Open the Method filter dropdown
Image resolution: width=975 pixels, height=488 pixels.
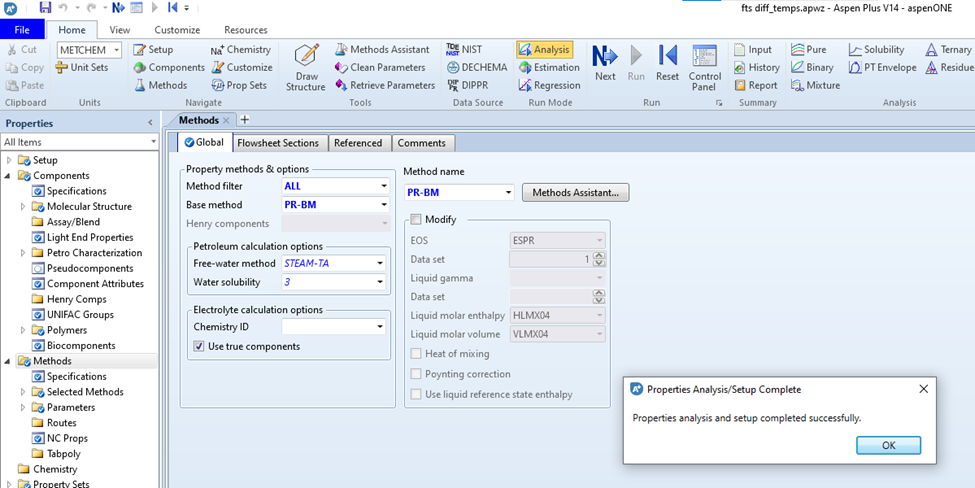[384, 186]
